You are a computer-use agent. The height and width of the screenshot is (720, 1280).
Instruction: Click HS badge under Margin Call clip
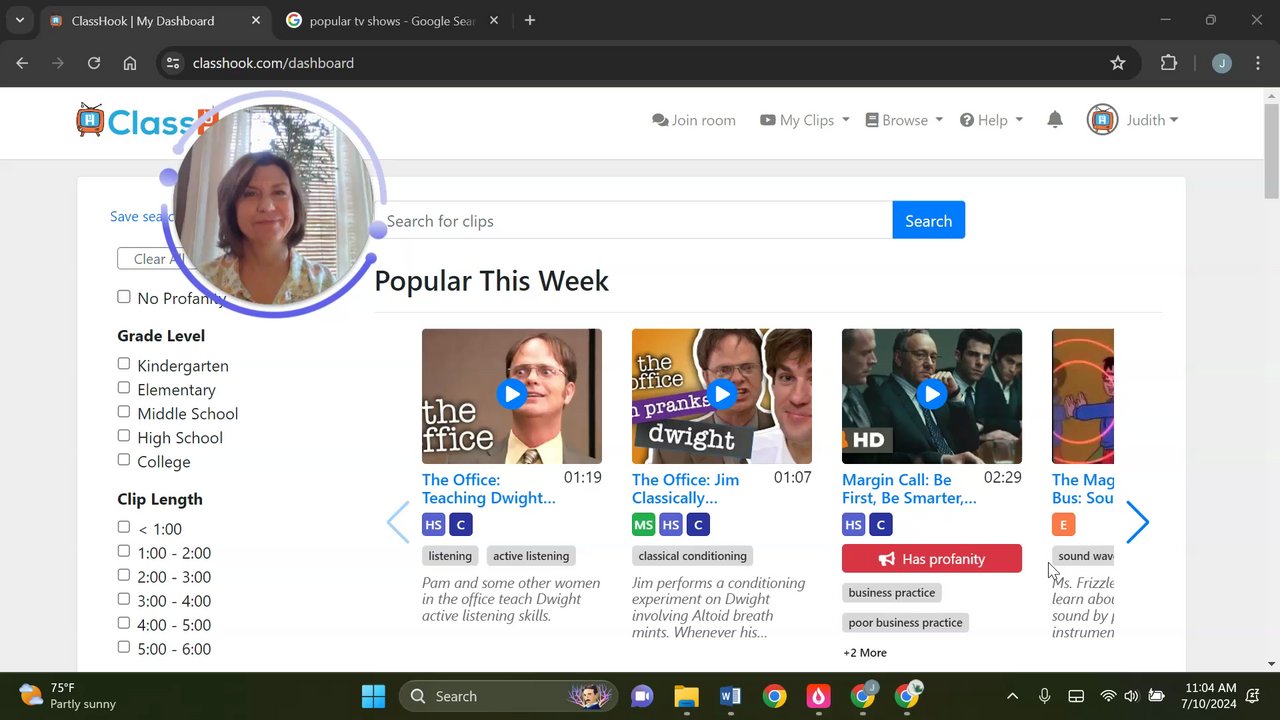pos(853,525)
